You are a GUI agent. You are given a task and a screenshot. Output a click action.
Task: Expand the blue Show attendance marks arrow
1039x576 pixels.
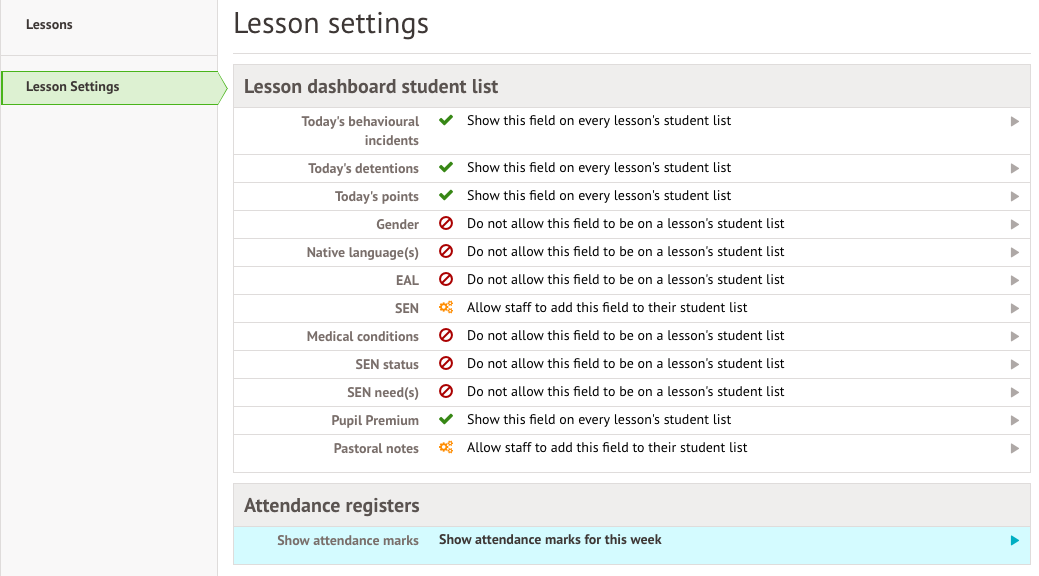tap(1014, 540)
